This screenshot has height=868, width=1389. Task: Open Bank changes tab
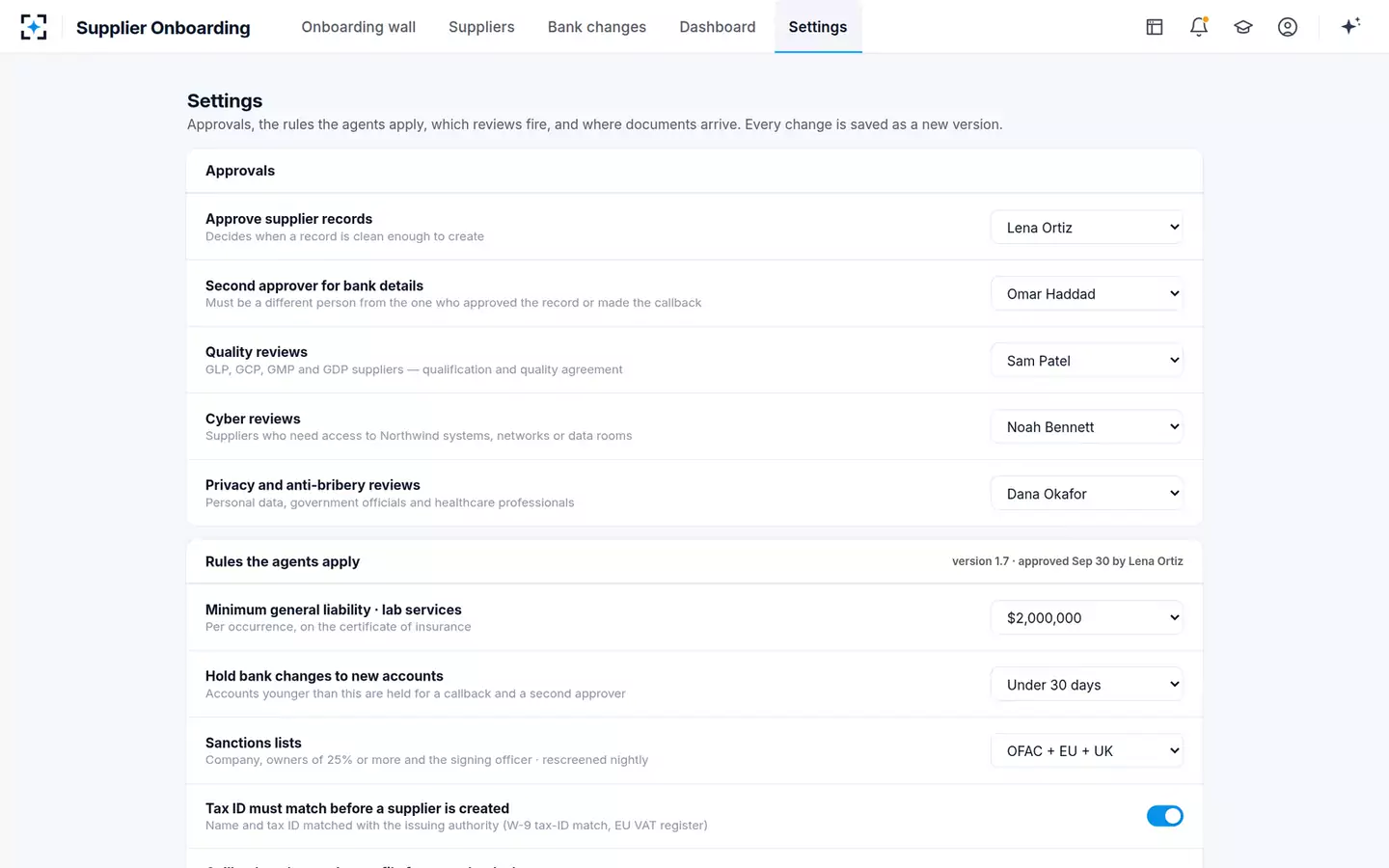click(597, 27)
